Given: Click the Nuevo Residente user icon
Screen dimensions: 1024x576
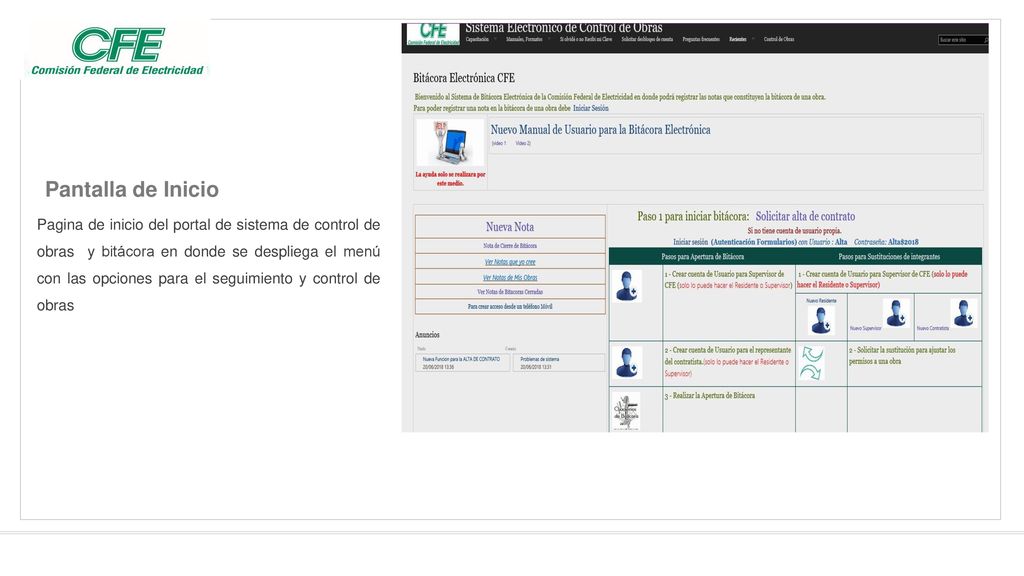Looking at the screenshot, I should (821, 319).
